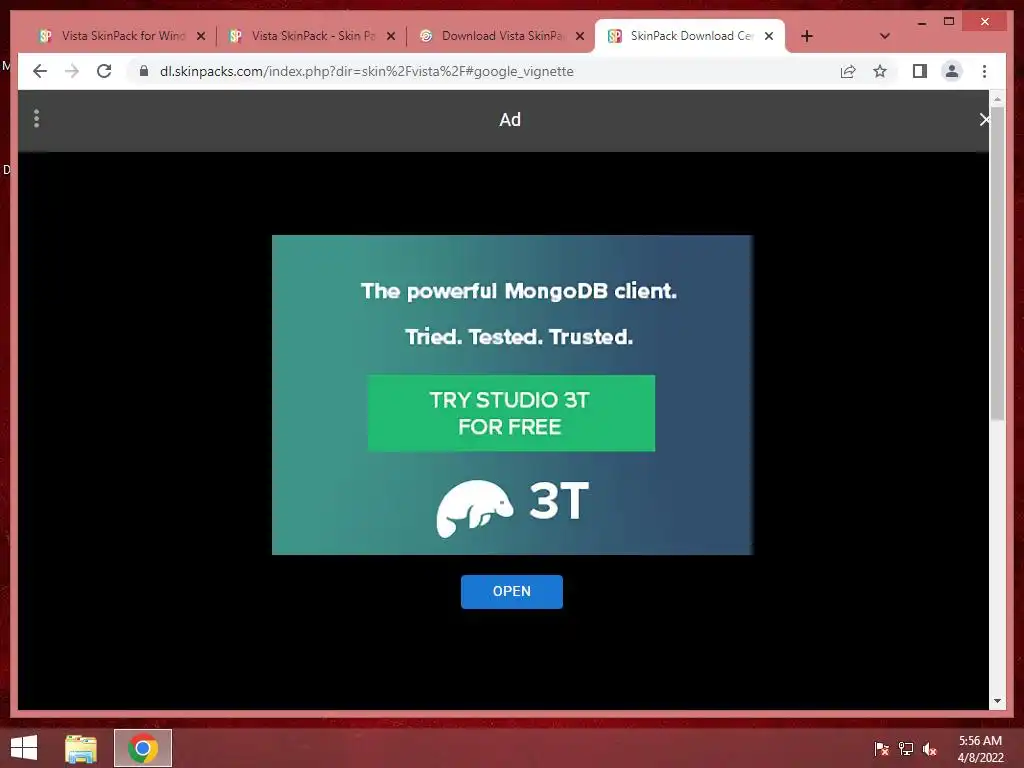Viewport: 1024px width, 768px height.
Task: Close the Vista SkinPack - Skin Pack tab
Action: (x=391, y=36)
